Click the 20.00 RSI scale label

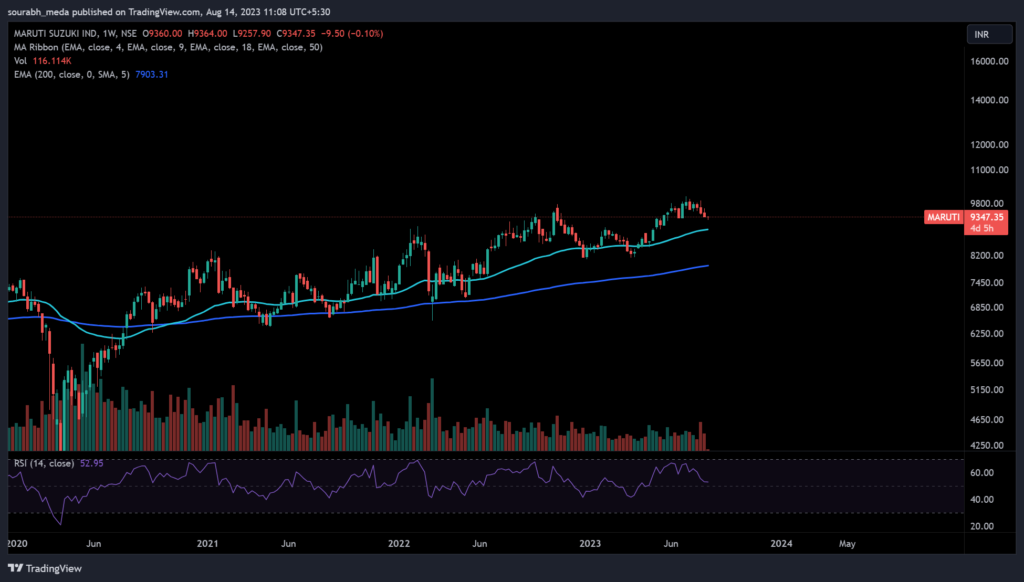click(982, 526)
